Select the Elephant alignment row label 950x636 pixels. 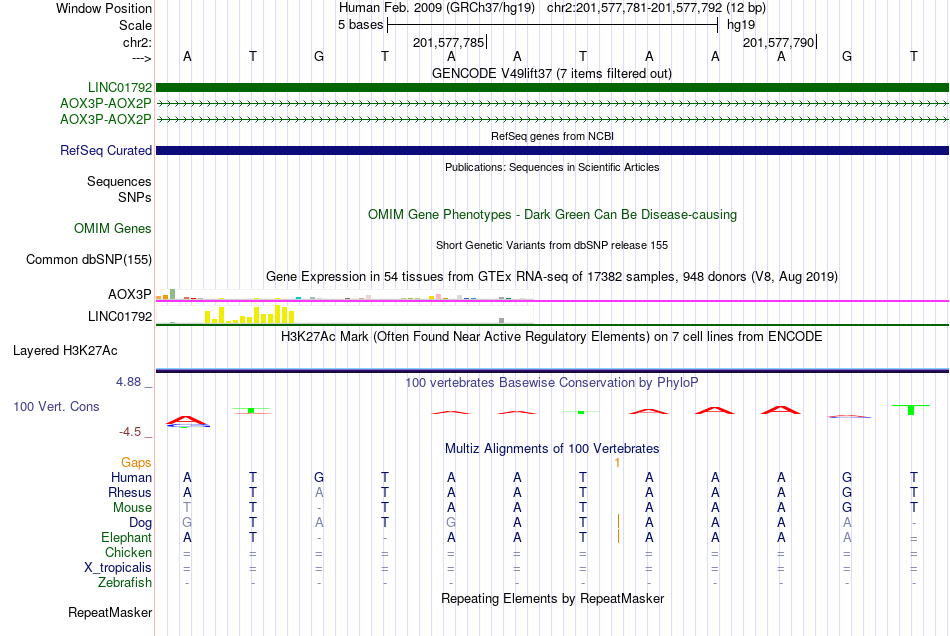tap(126, 538)
